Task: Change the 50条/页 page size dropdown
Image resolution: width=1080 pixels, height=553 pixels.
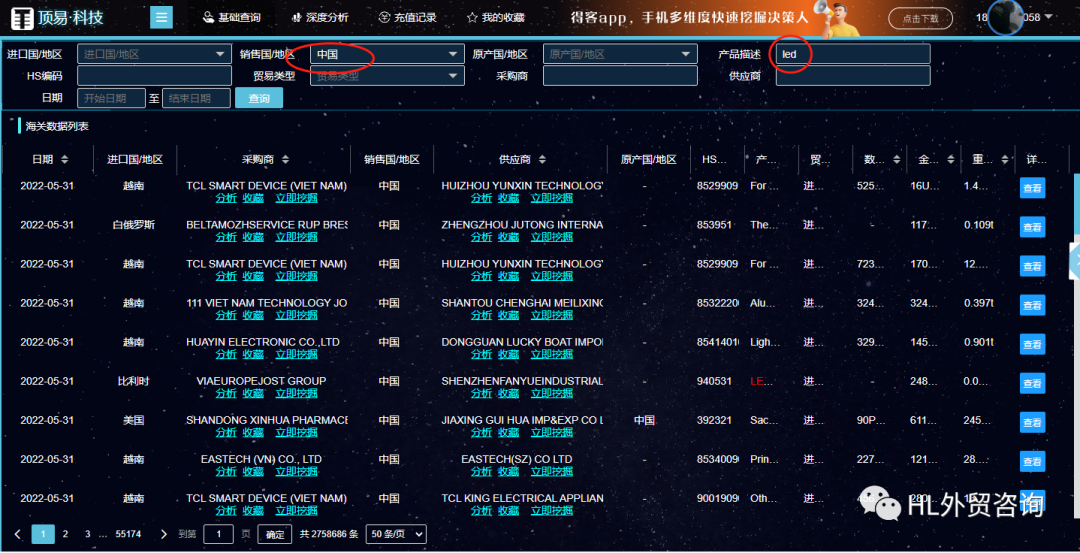Action: pos(396,534)
